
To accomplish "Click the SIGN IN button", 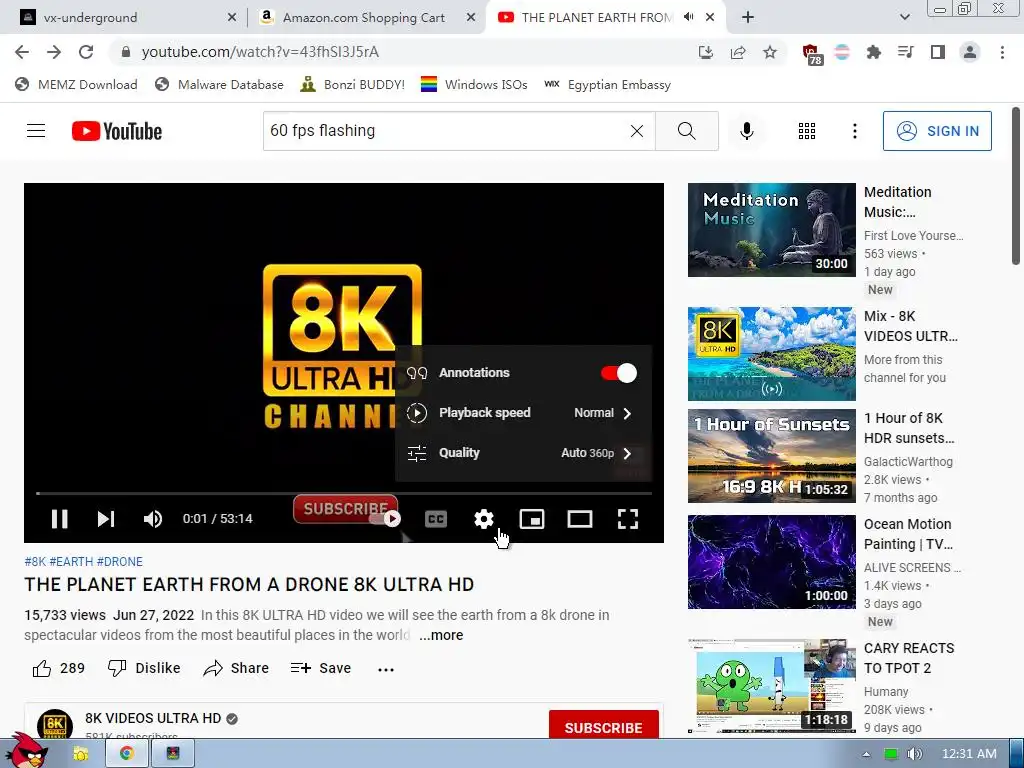I will [937, 131].
